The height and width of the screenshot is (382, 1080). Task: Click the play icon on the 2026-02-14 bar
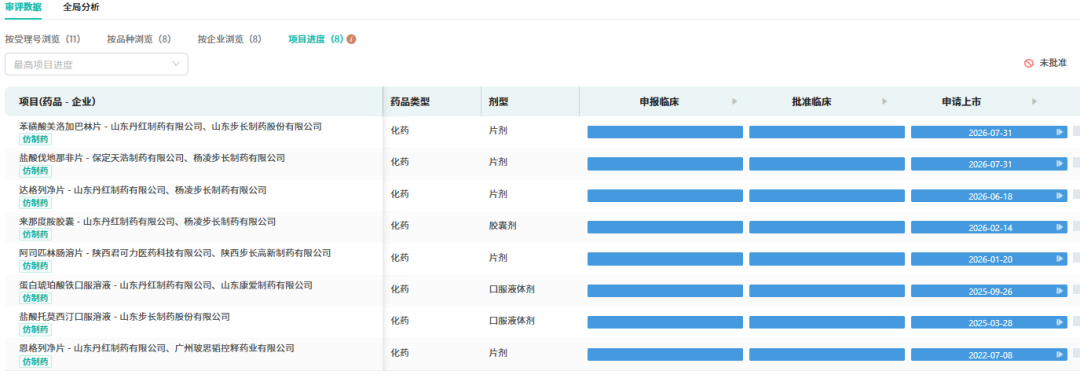1059,228
